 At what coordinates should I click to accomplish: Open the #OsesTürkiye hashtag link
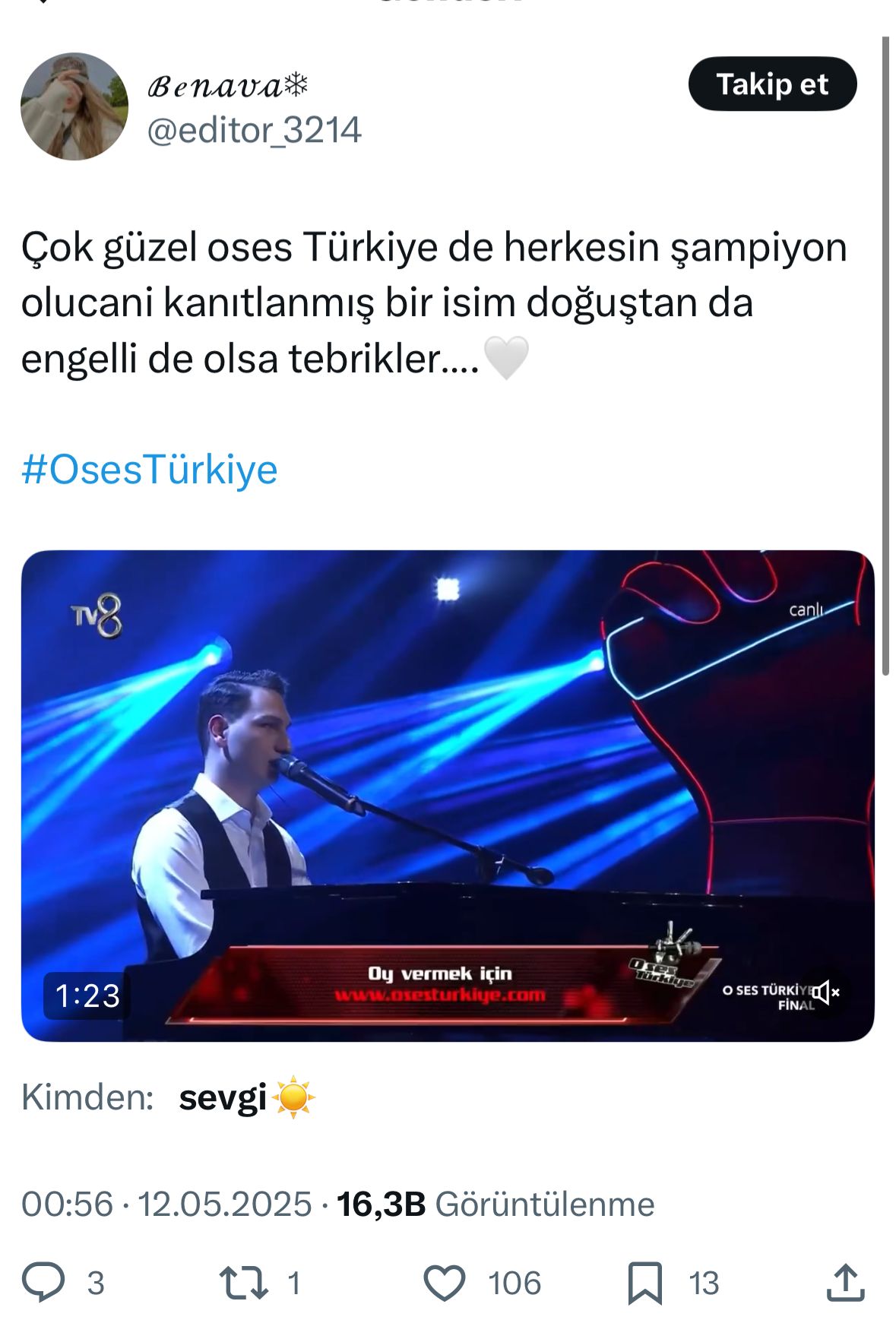pos(150,469)
